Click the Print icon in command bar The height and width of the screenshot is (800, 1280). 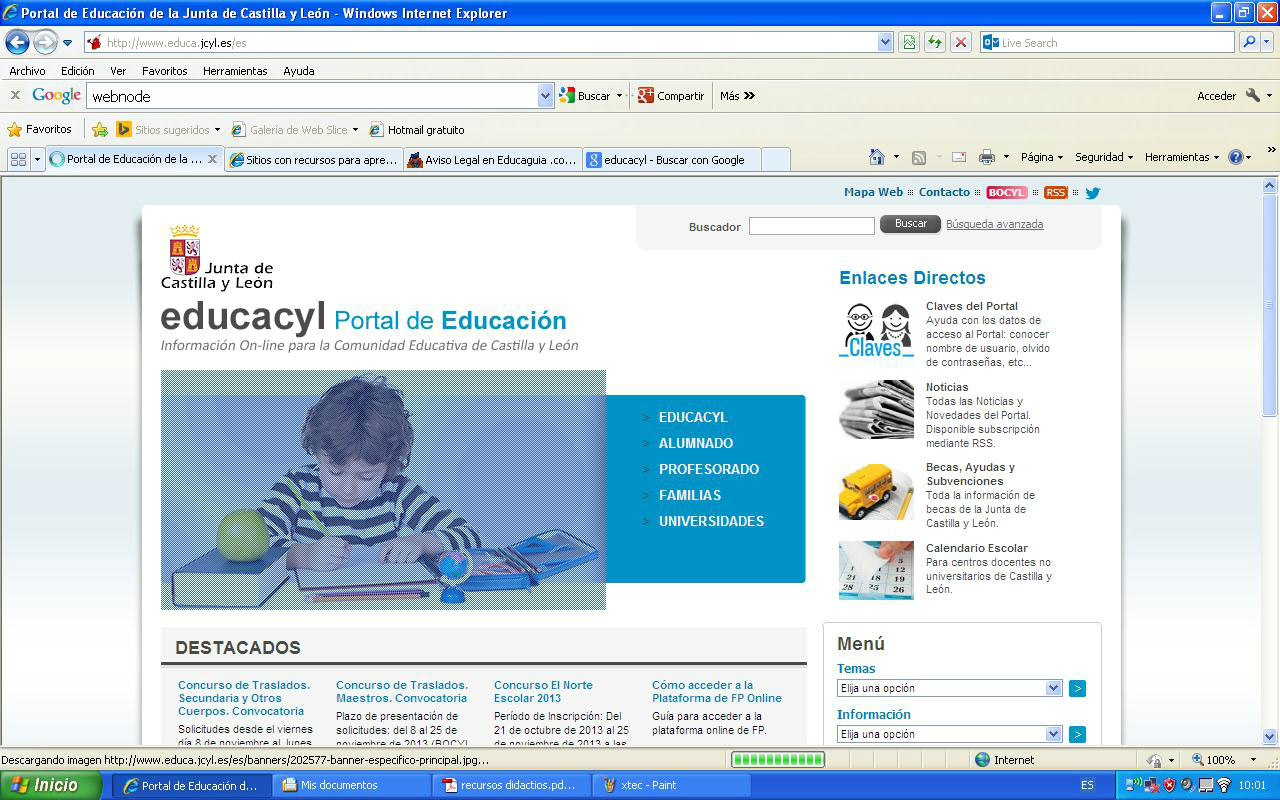click(x=987, y=157)
